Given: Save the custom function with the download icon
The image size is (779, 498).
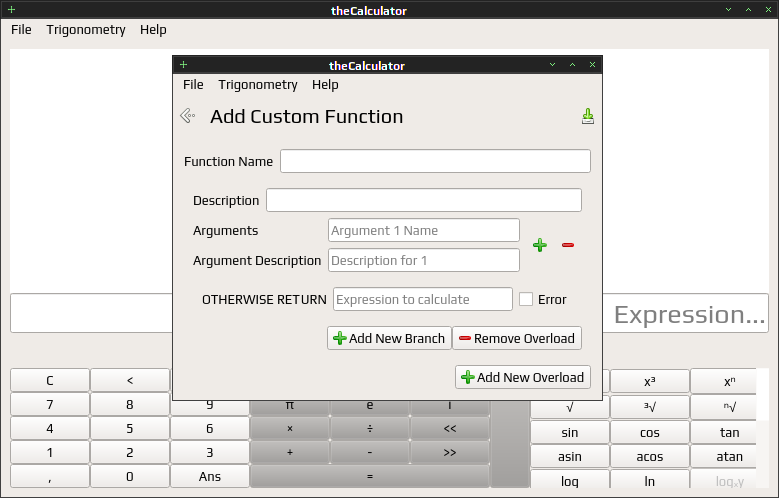Looking at the screenshot, I should pyautogui.click(x=588, y=116).
